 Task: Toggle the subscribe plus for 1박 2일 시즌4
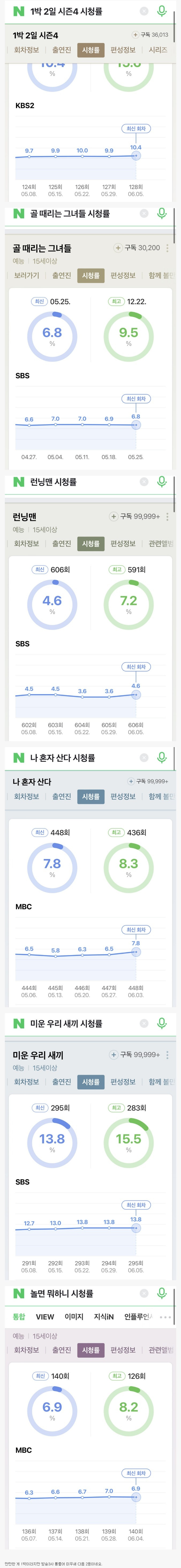[x=135, y=35]
